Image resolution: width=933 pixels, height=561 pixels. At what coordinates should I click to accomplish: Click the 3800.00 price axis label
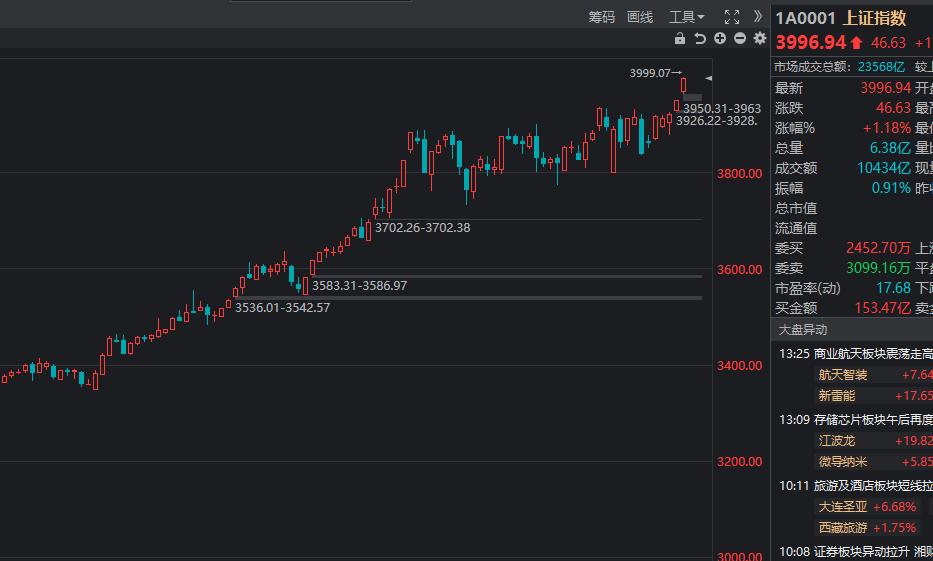[739, 174]
